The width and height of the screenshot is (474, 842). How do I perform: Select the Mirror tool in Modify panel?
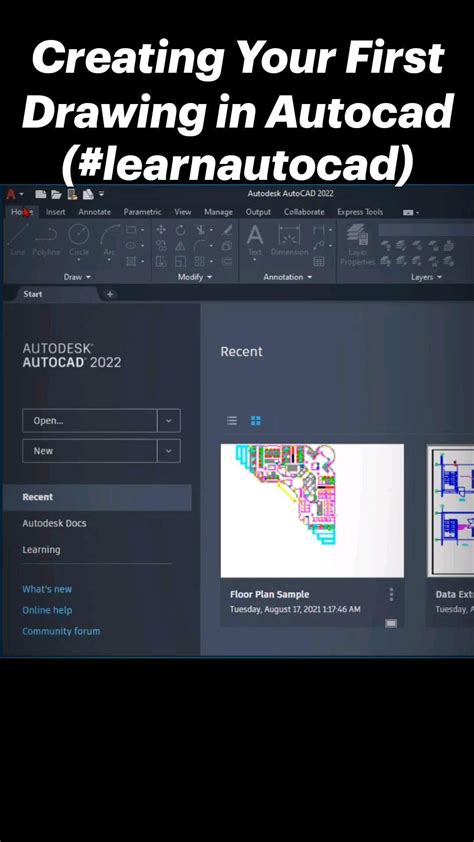(x=180, y=245)
